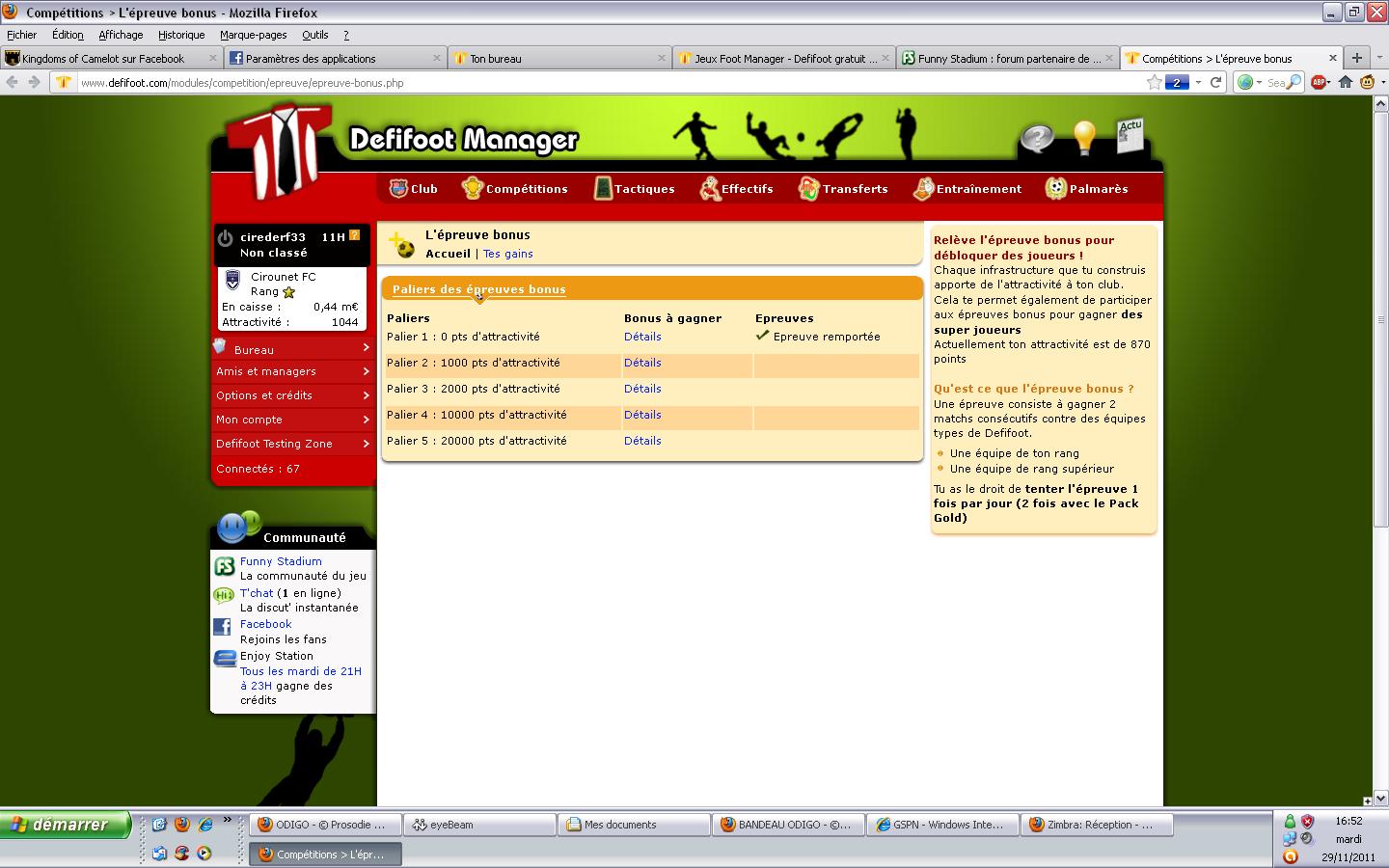Open the Funny Stadium community link
This screenshot has width=1389, height=868.
281,561
